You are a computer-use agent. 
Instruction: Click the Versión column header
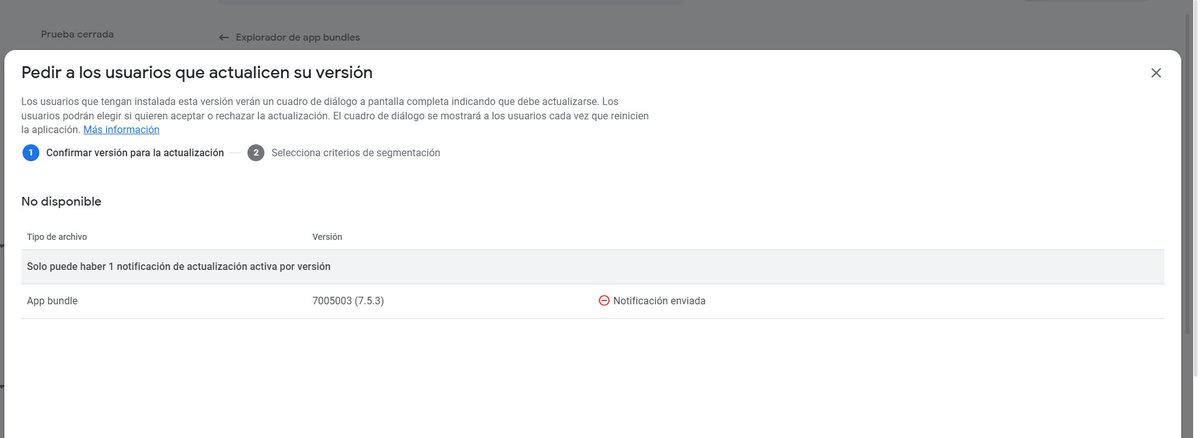327,237
